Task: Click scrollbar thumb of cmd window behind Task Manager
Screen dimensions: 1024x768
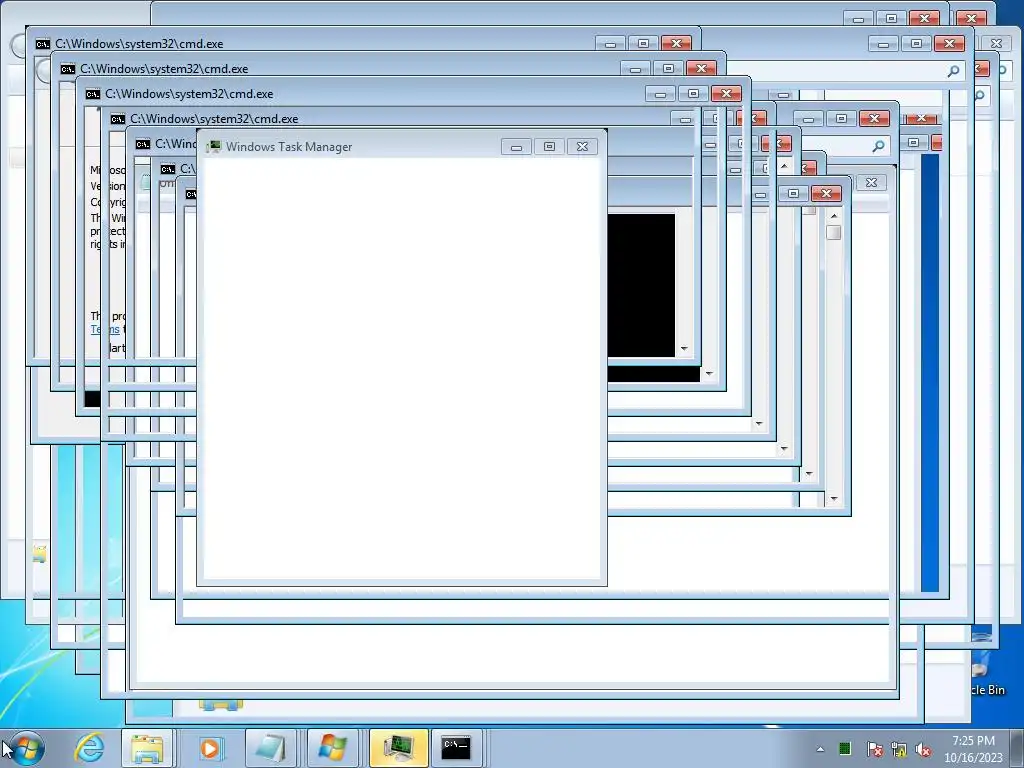Action: 834,232
